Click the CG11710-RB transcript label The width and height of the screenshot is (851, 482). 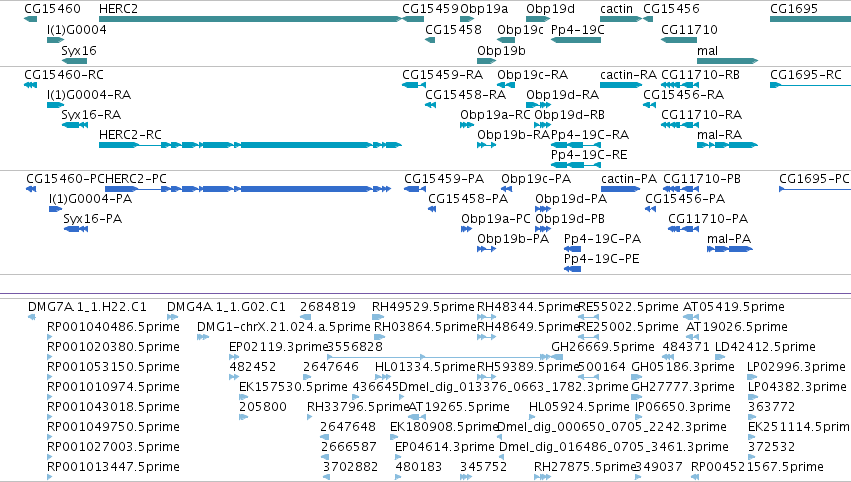coord(700,74)
